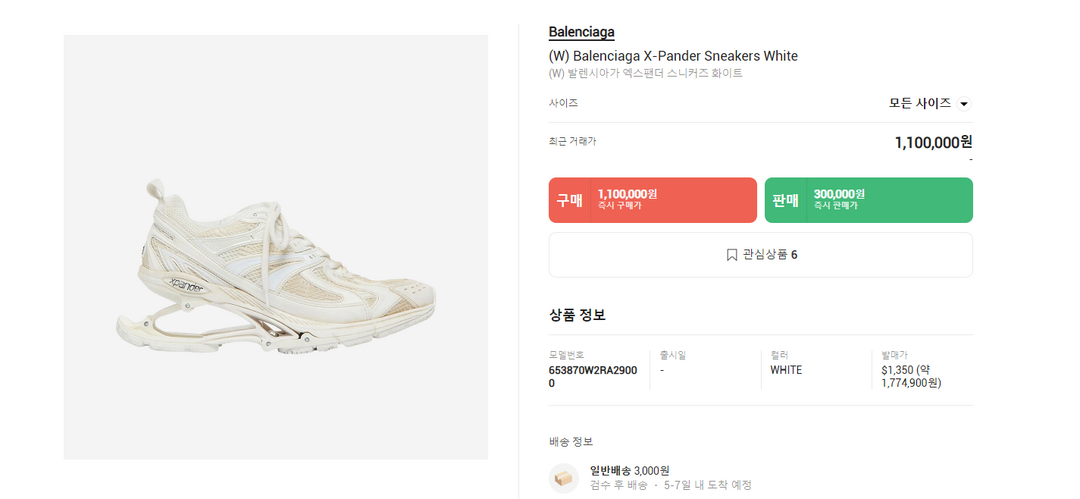1080x499 pixels.
Task: Click the Korean product name subtitle
Action: (x=645, y=74)
